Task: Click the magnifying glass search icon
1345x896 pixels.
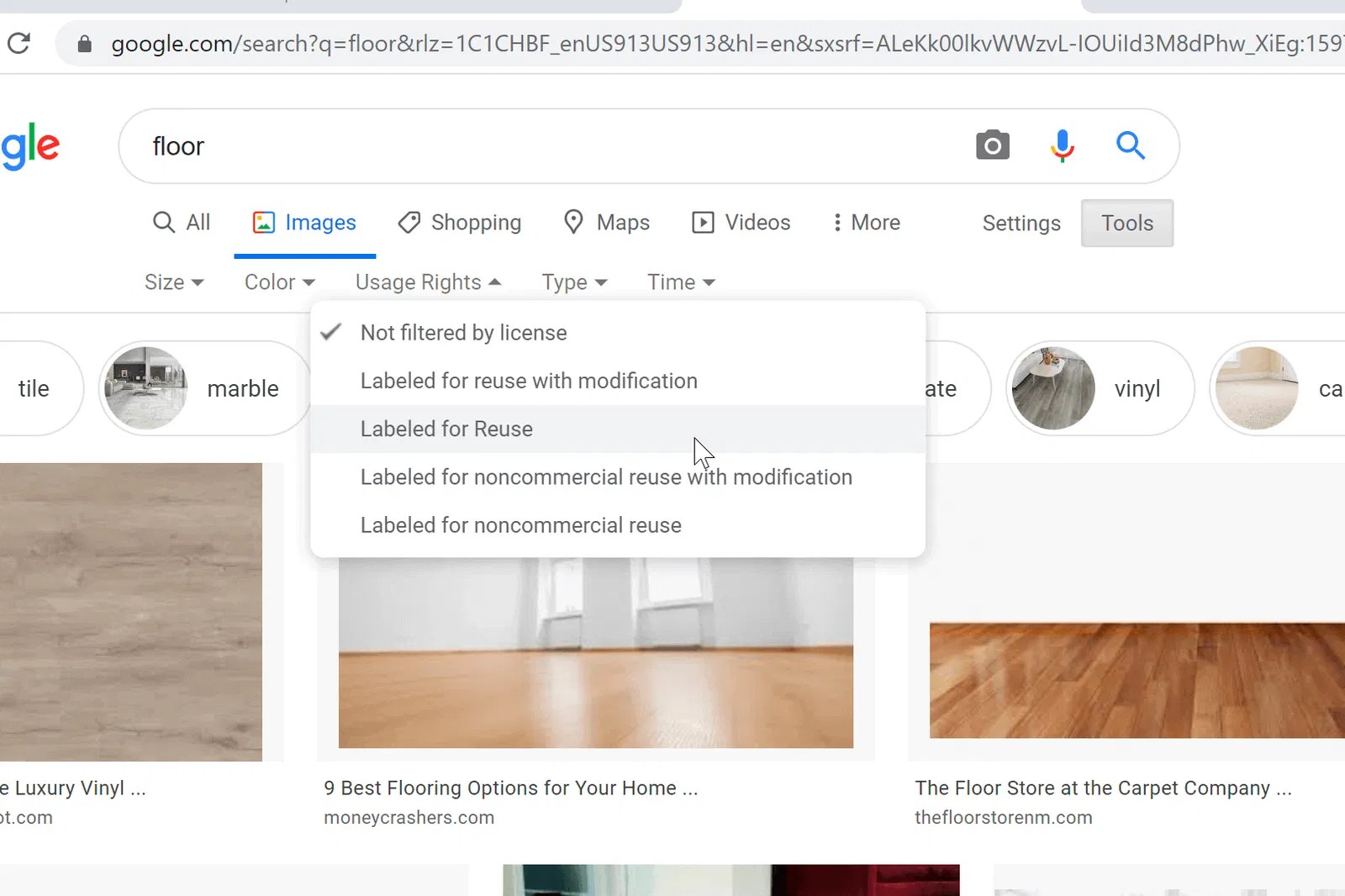Action: click(x=1131, y=145)
